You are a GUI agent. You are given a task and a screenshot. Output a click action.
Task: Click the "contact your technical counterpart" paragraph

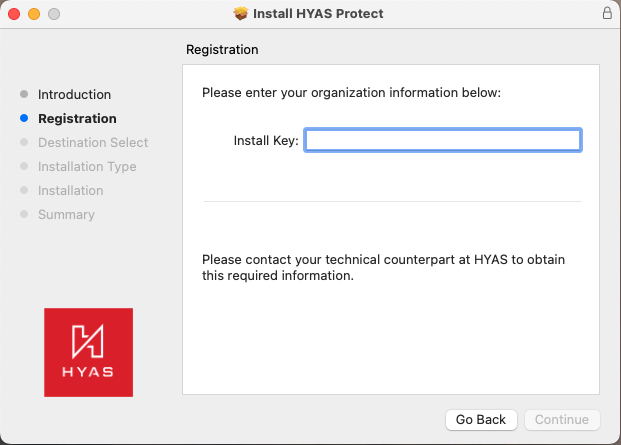tap(383, 268)
